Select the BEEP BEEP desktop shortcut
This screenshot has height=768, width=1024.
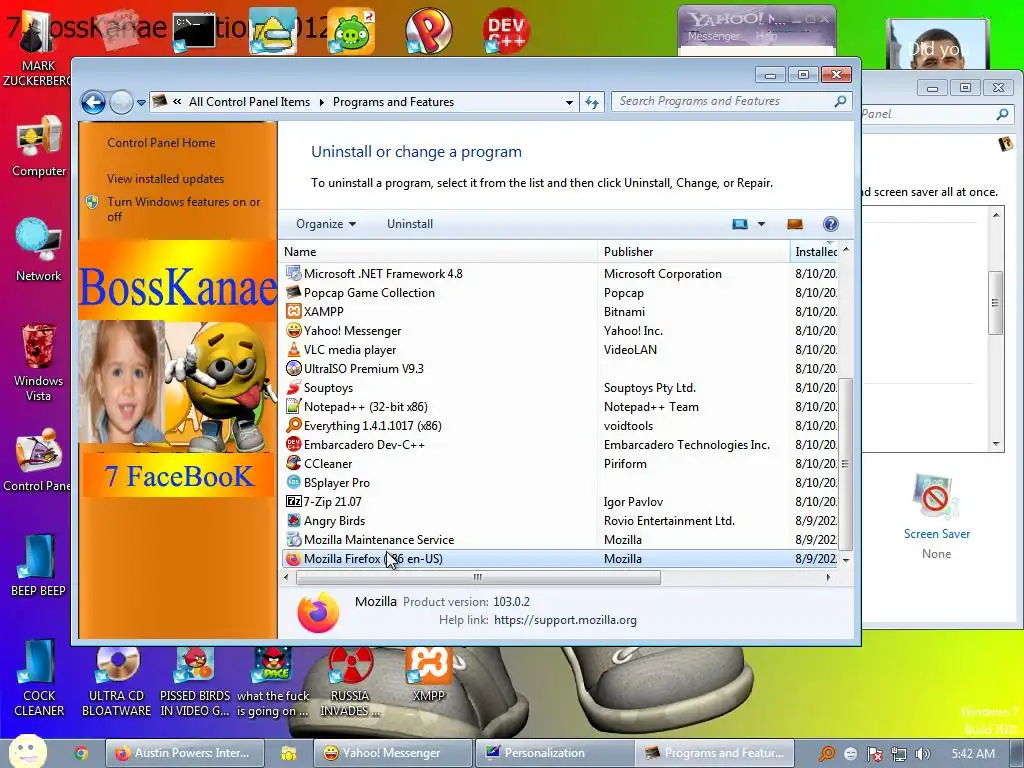pyautogui.click(x=39, y=565)
